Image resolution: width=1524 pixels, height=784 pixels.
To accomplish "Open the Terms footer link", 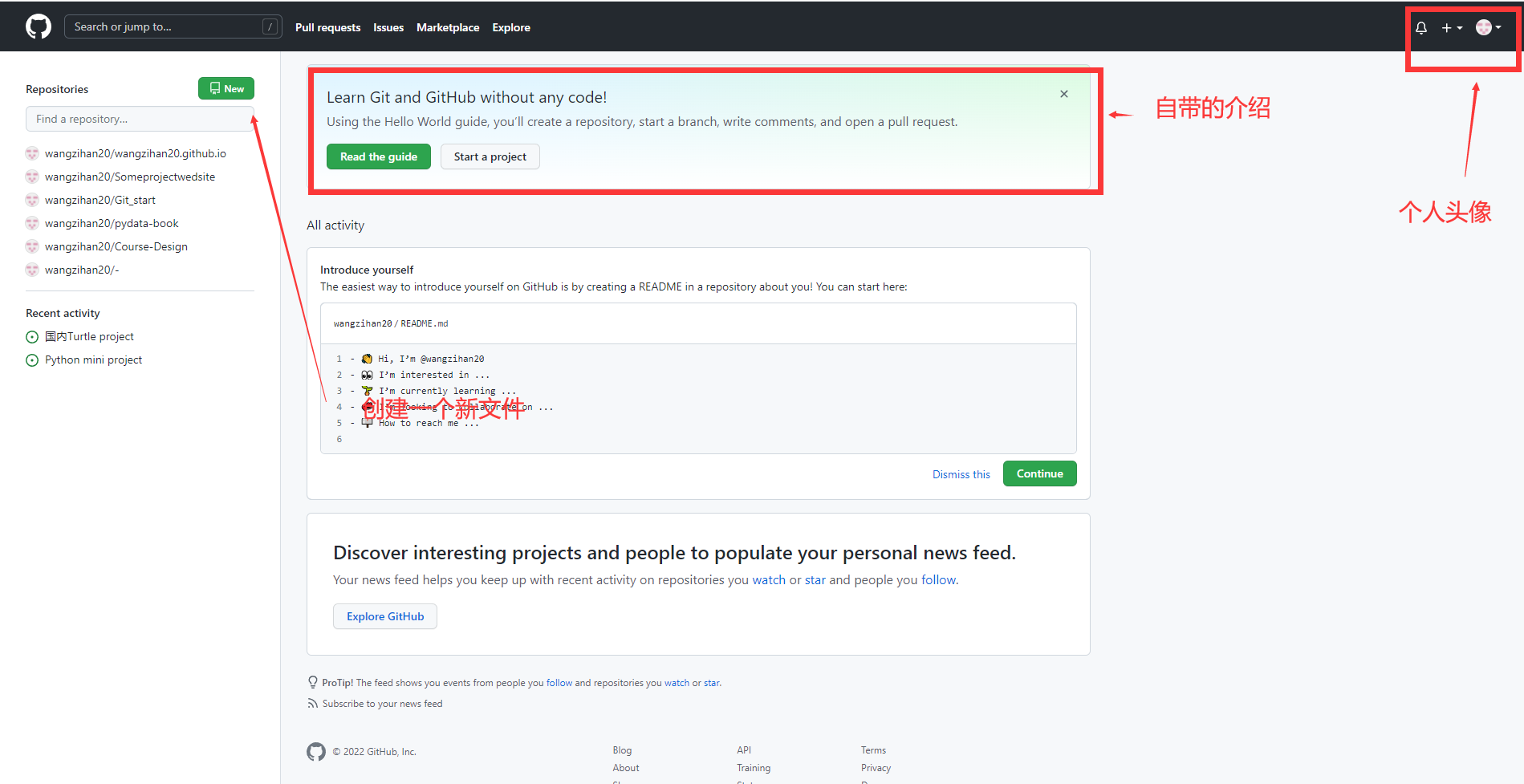I will 873,750.
